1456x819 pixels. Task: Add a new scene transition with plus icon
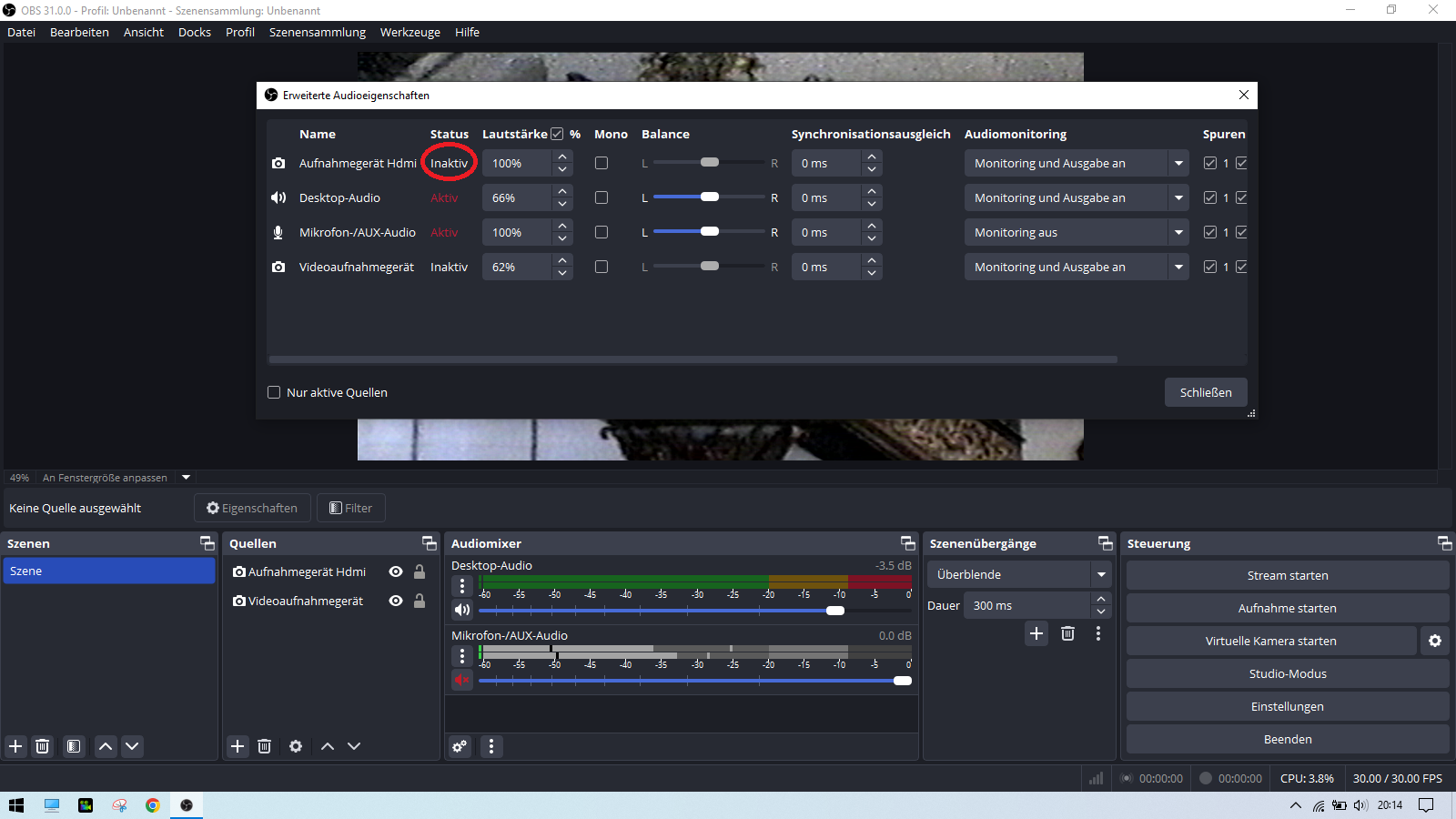pyautogui.click(x=1036, y=633)
